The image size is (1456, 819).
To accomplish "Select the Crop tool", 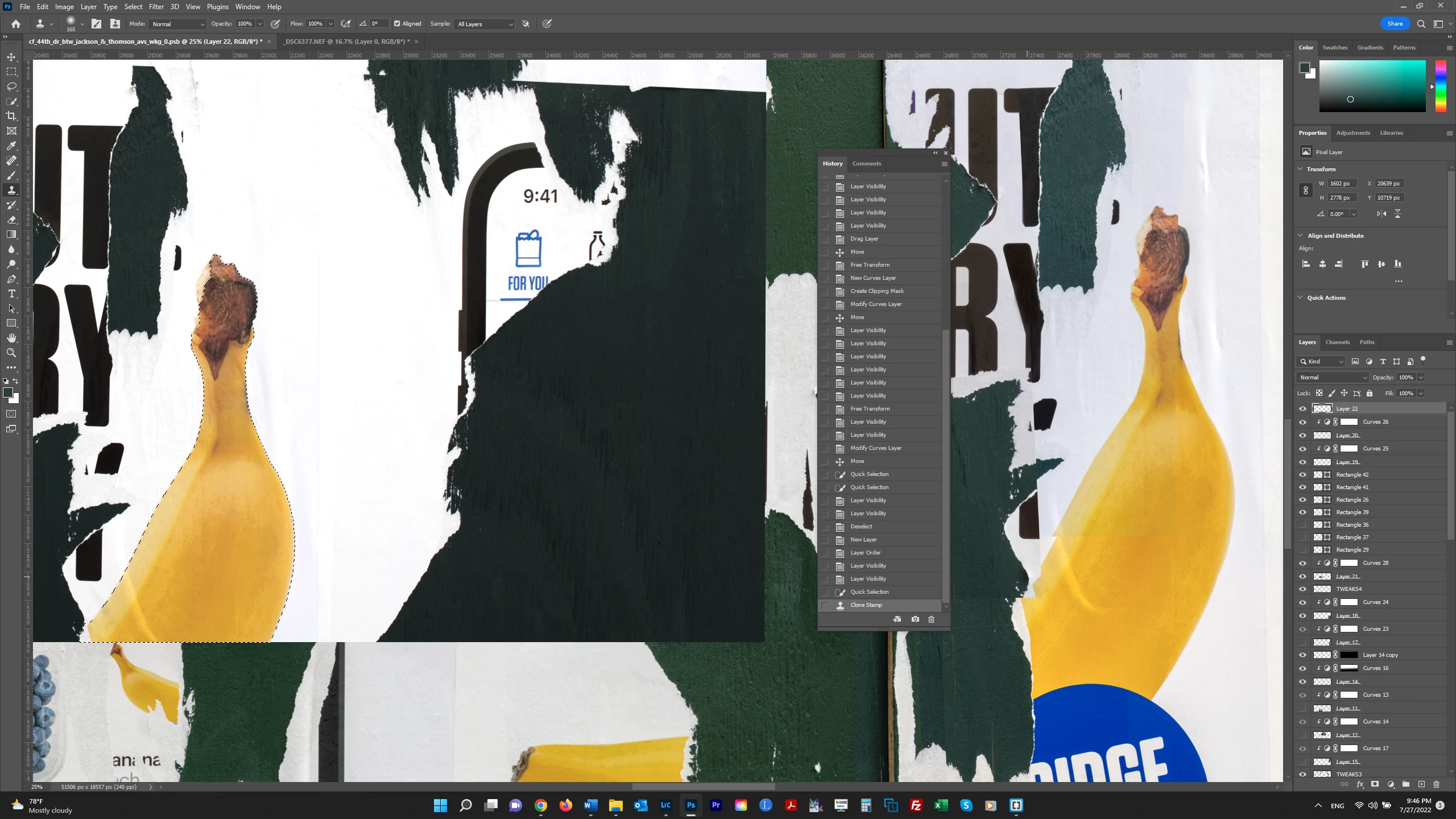I will tap(11, 116).
